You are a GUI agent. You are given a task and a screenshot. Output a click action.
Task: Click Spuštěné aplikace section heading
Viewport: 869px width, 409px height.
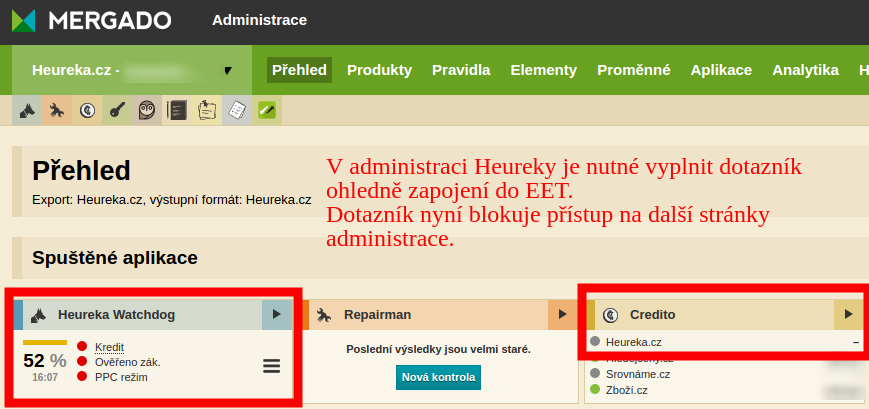(115, 258)
